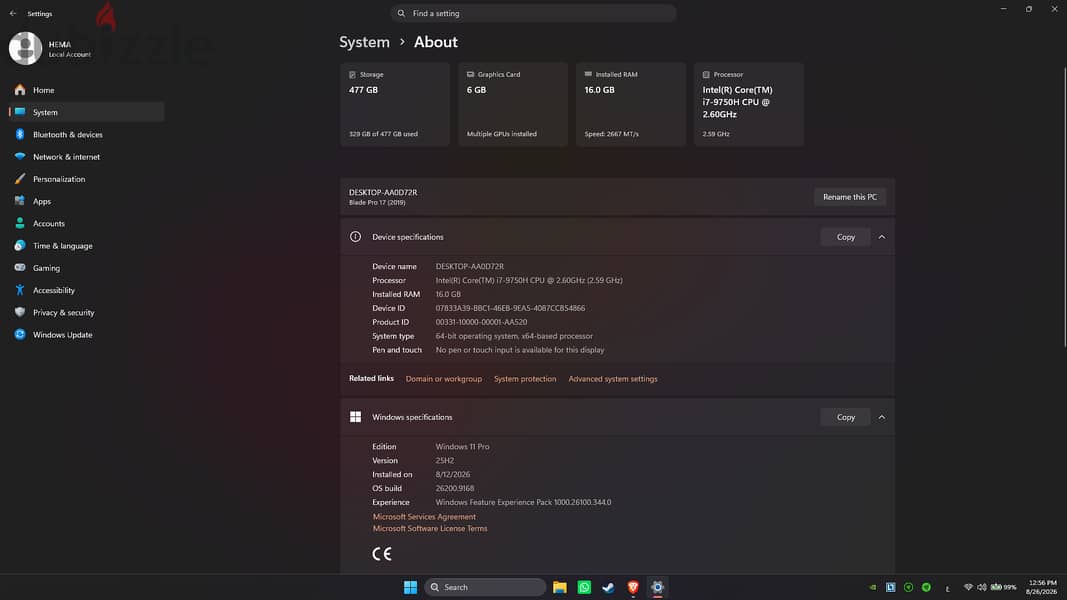Open the Installed RAM 16.0 GB card
The width and height of the screenshot is (1067, 600).
631,104
